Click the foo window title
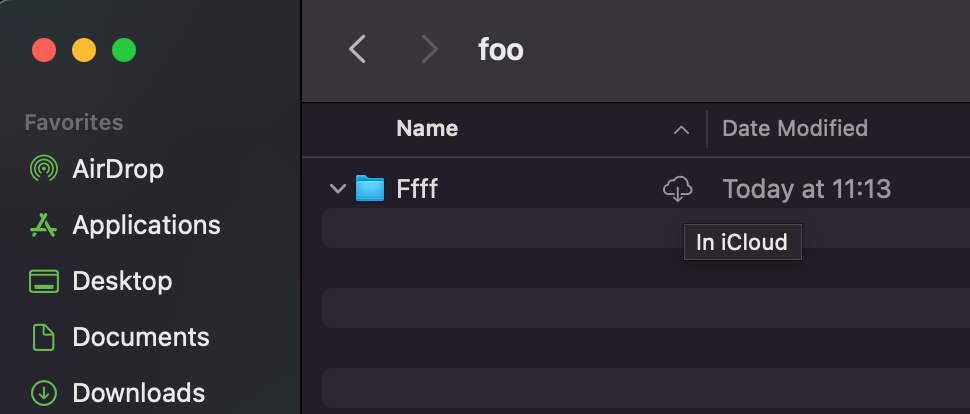 pyautogui.click(x=500, y=49)
